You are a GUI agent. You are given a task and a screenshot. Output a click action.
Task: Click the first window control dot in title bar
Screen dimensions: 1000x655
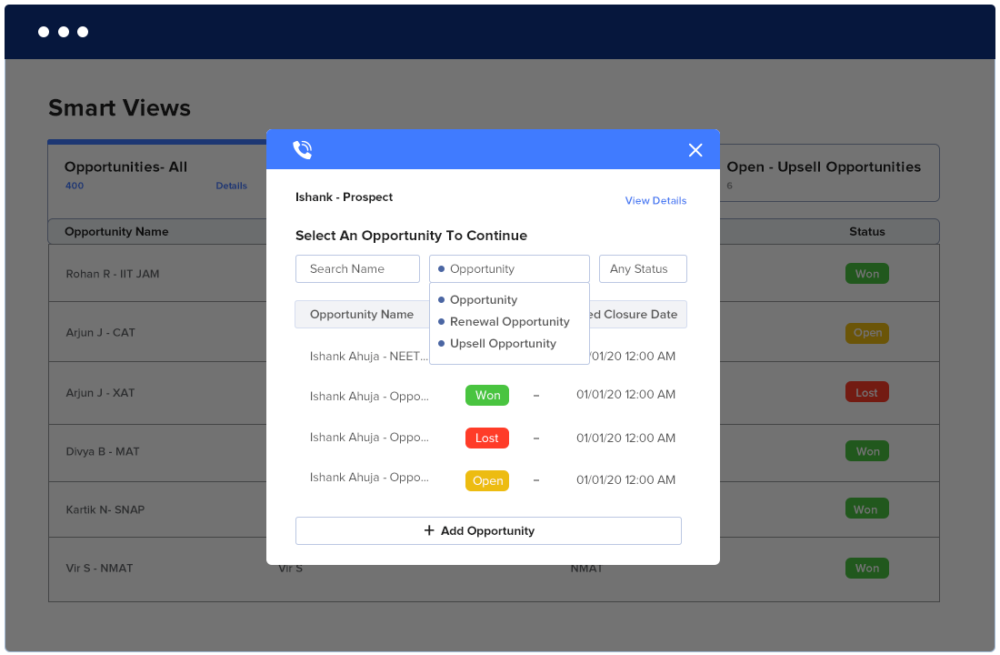(43, 31)
